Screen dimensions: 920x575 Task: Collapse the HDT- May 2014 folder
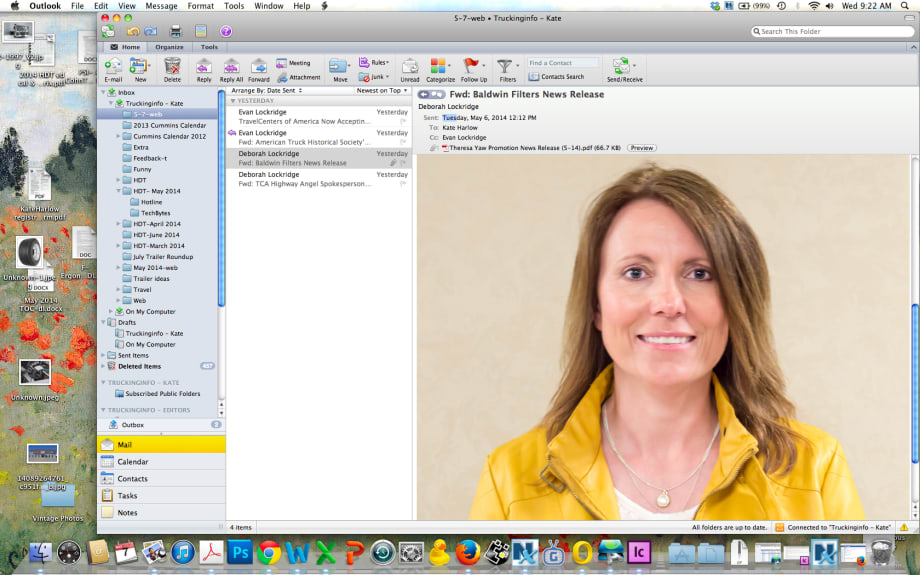[x=119, y=190]
